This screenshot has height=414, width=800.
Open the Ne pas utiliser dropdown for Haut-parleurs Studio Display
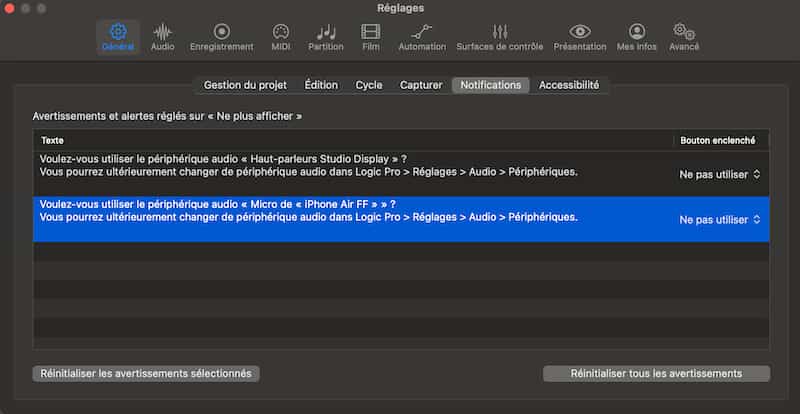tap(719, 175)
